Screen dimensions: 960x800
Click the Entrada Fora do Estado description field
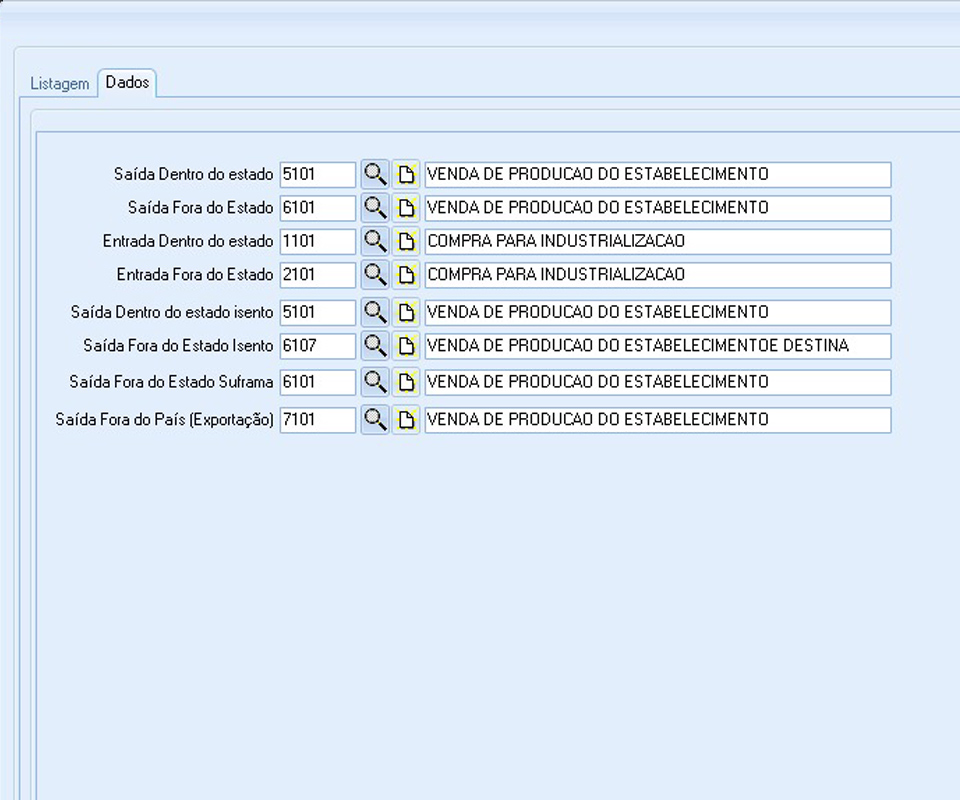coord(657,275)
